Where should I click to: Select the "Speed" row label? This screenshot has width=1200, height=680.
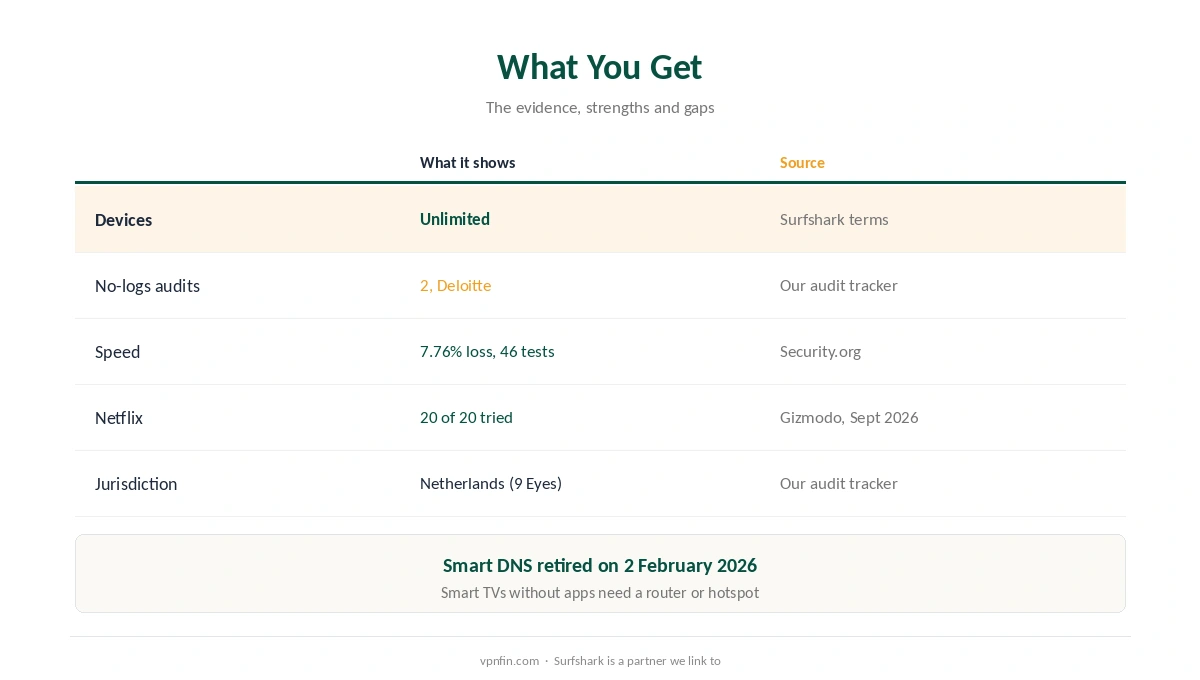[117, 352]
